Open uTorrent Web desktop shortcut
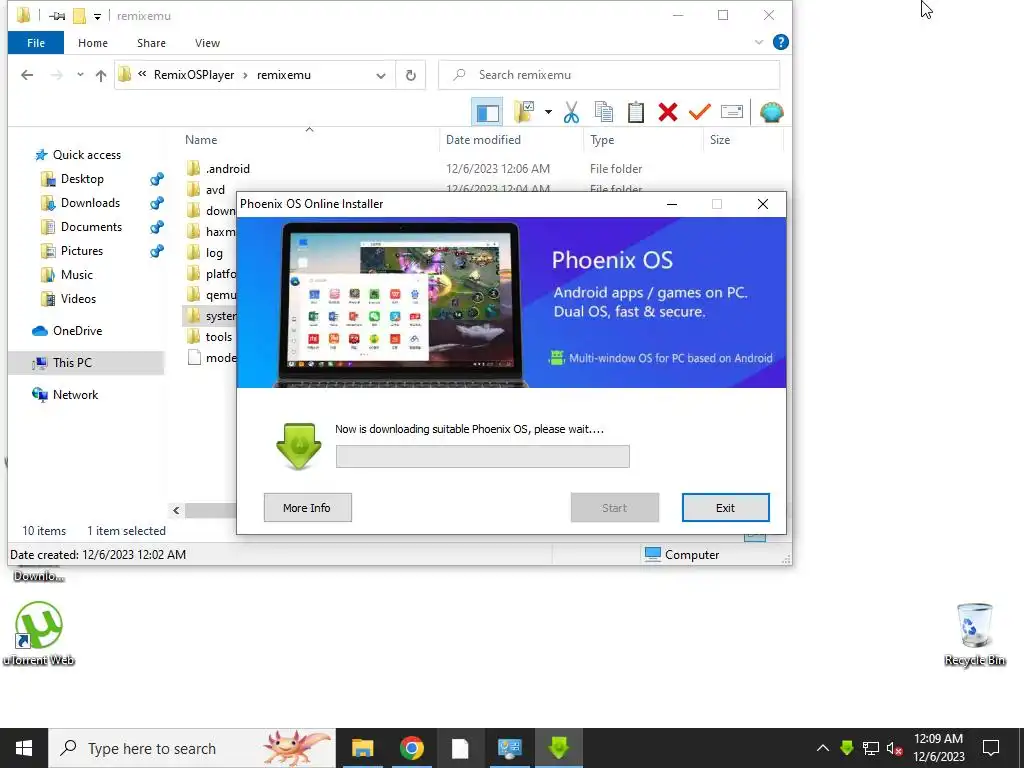This screenshot has height=768, width=1024. (x=39, y=633)
